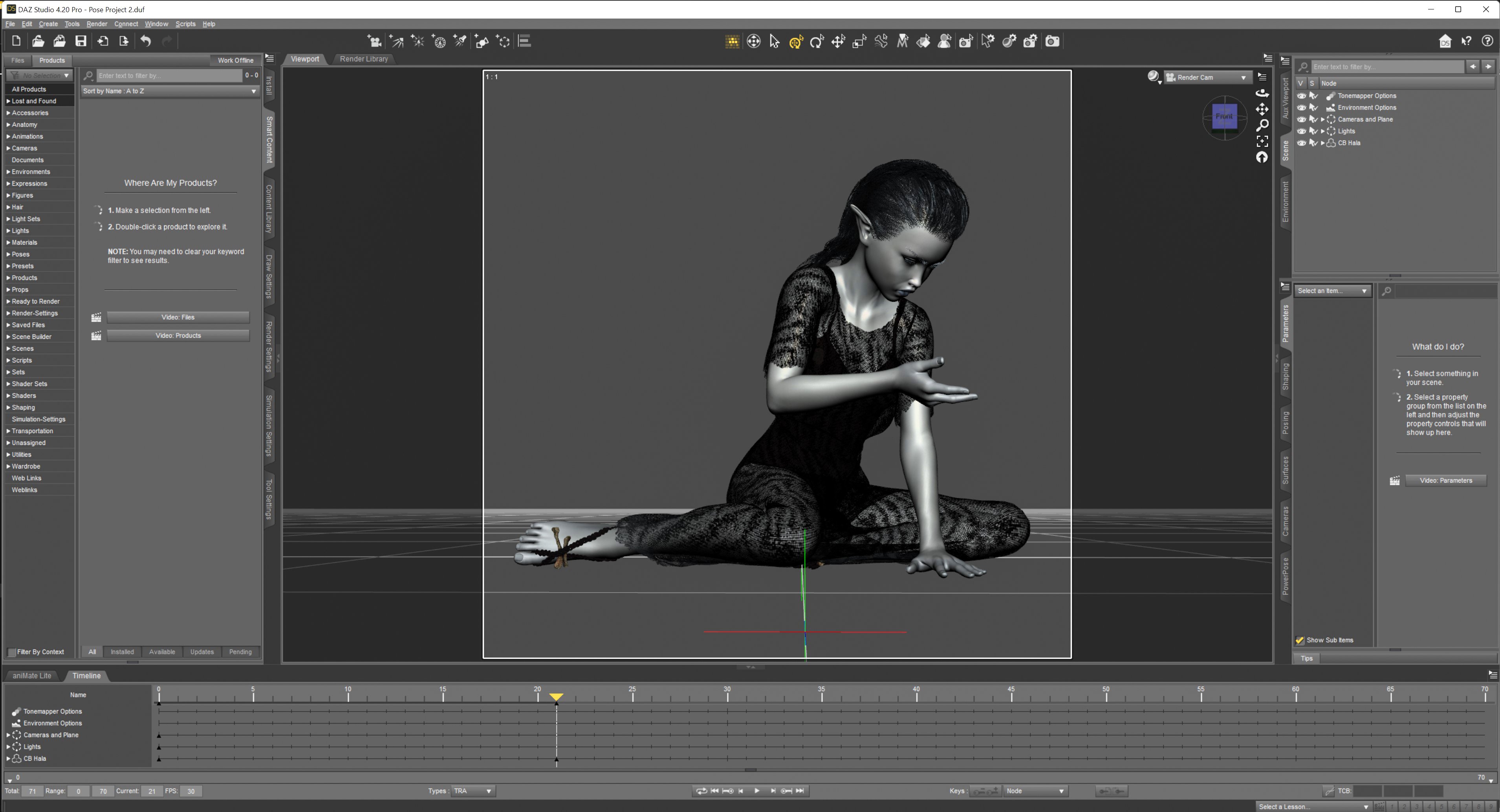Click Video: Products button

[178, 335]
